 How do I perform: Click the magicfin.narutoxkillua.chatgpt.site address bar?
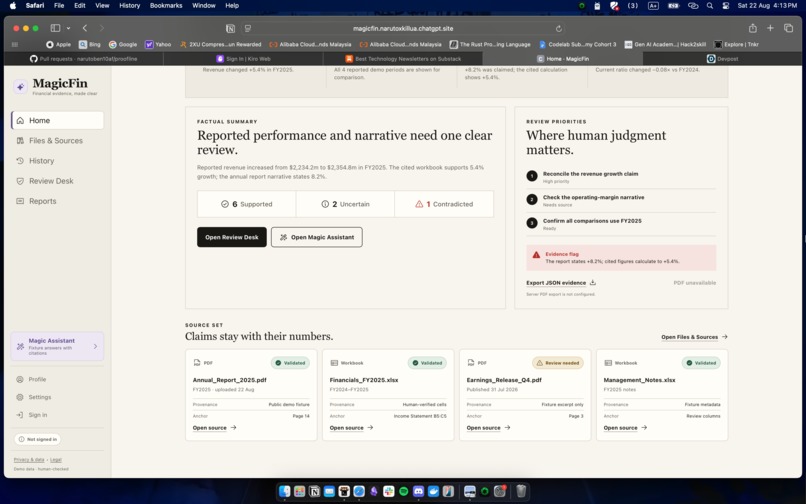[403, 29]
